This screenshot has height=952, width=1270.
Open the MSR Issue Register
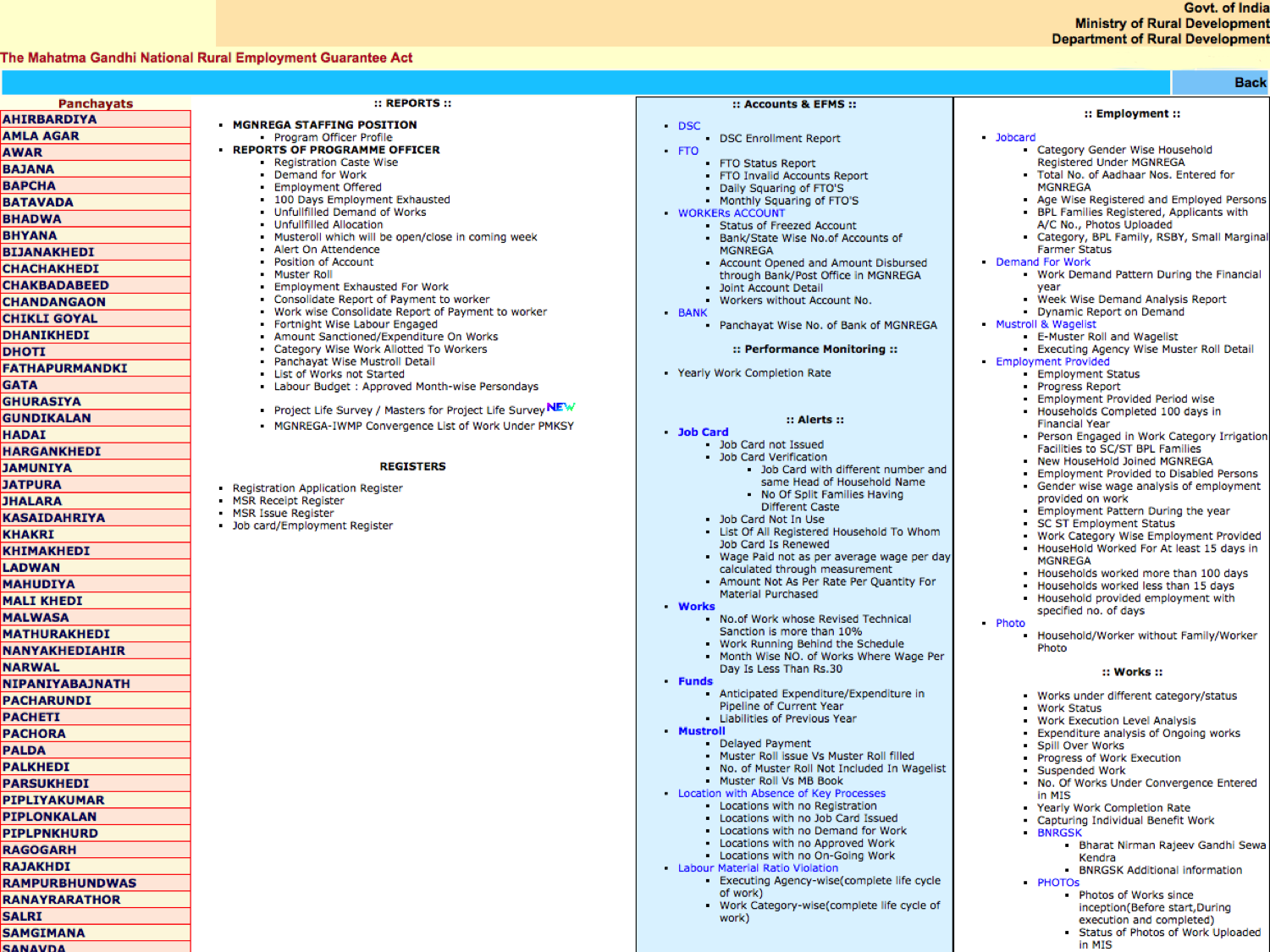point(283,513)
